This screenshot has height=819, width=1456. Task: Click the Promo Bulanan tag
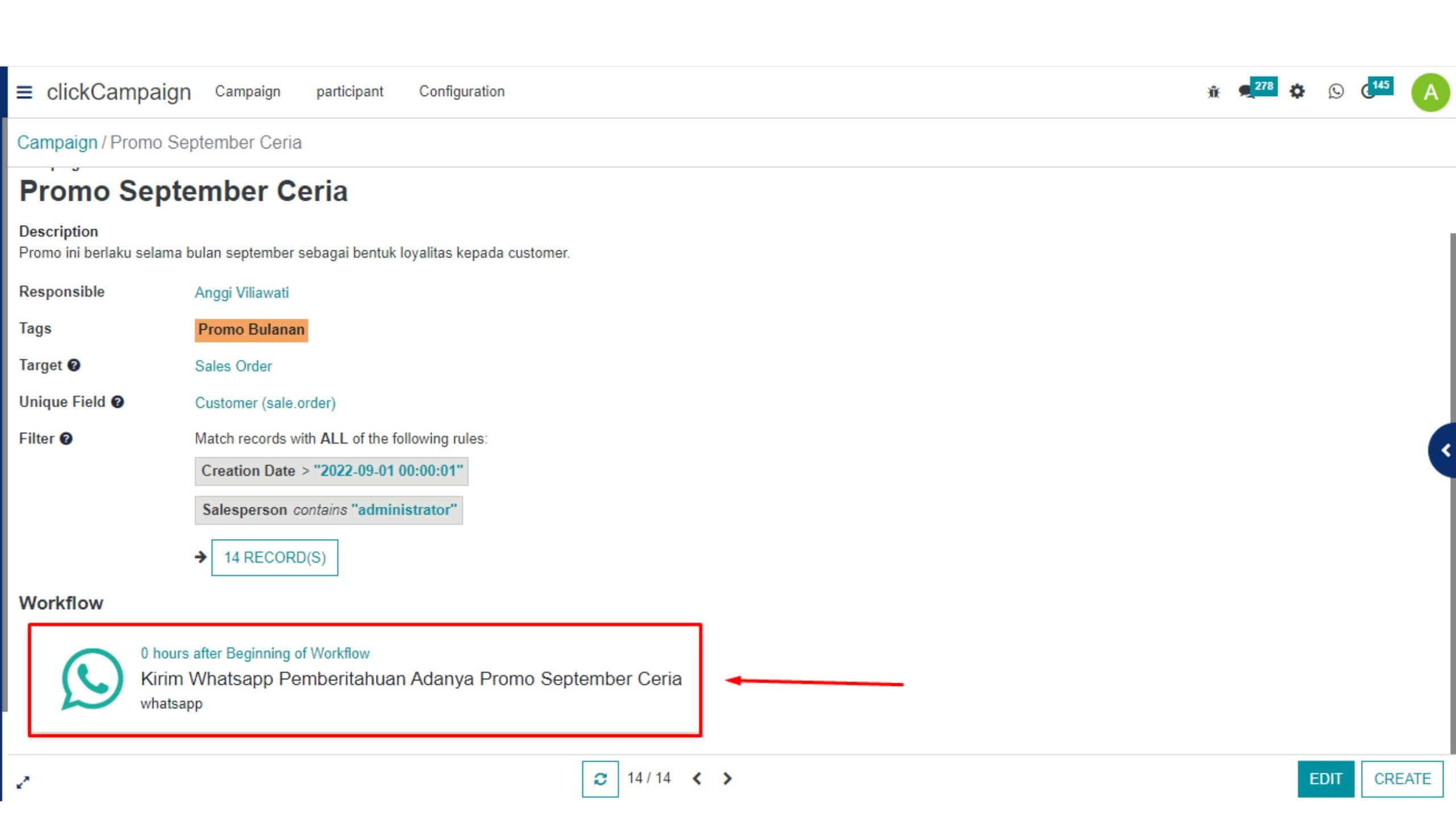(251, 330)
